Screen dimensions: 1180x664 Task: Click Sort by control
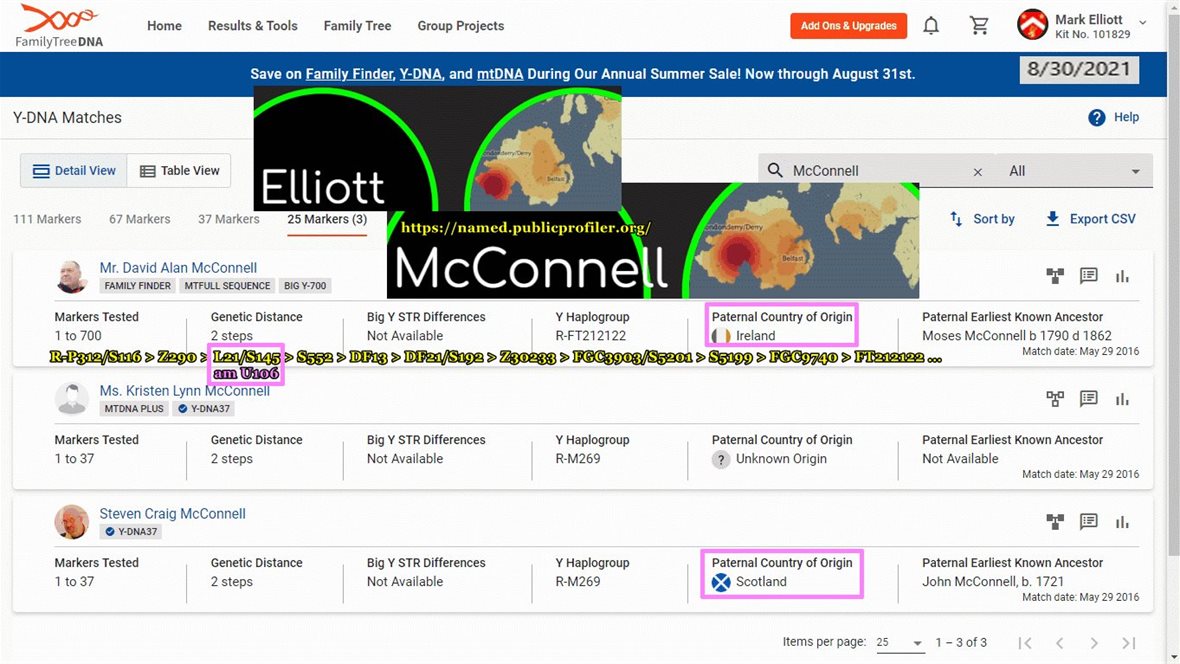point(982,219)
